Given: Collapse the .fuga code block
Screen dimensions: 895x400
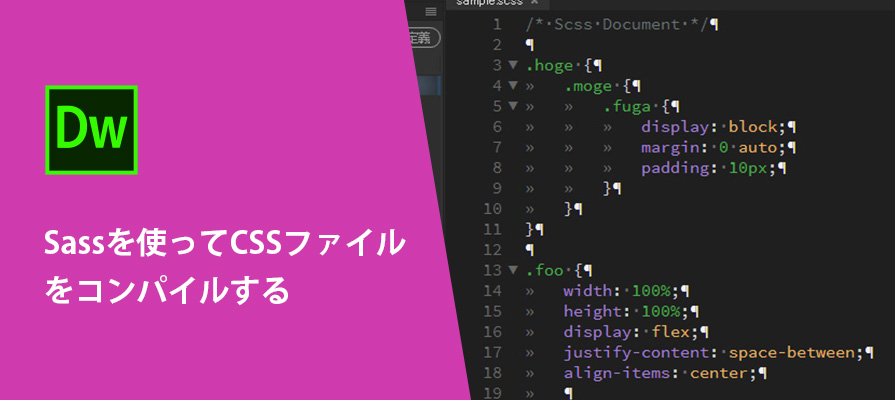Looking at the screenshot, I should (x=513, y=106).
